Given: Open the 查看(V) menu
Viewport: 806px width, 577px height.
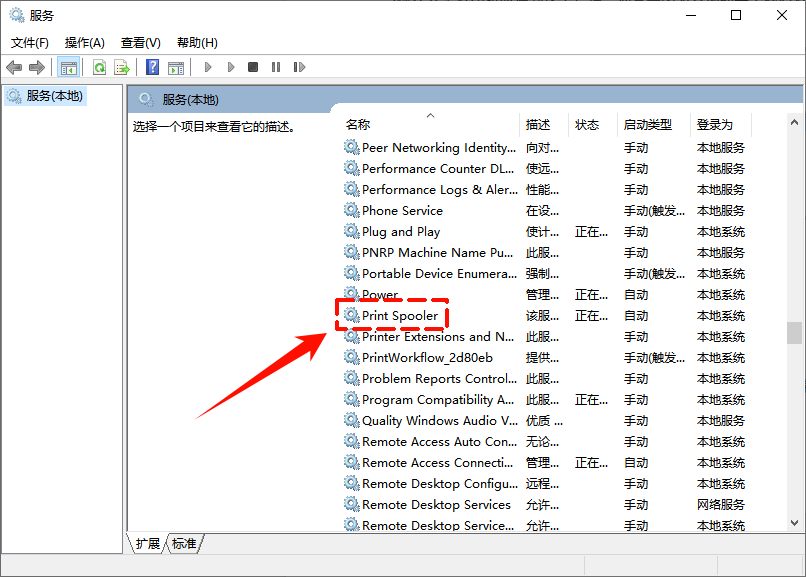Looking at the screenshot, I should coord(141,43).
